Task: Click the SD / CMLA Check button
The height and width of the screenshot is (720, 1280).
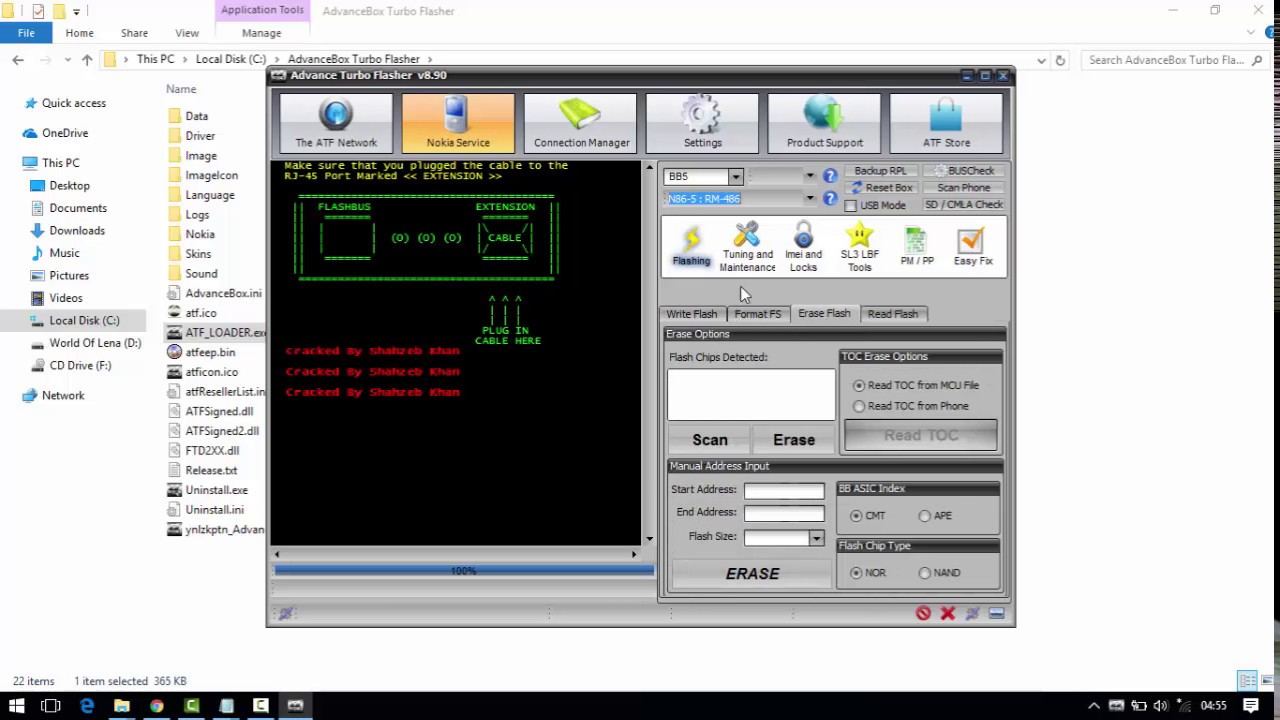Action: 963,205
